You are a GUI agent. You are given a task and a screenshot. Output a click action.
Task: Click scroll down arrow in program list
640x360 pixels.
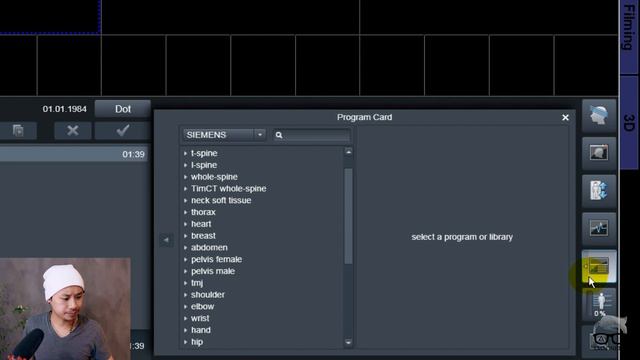coord(348,342)
